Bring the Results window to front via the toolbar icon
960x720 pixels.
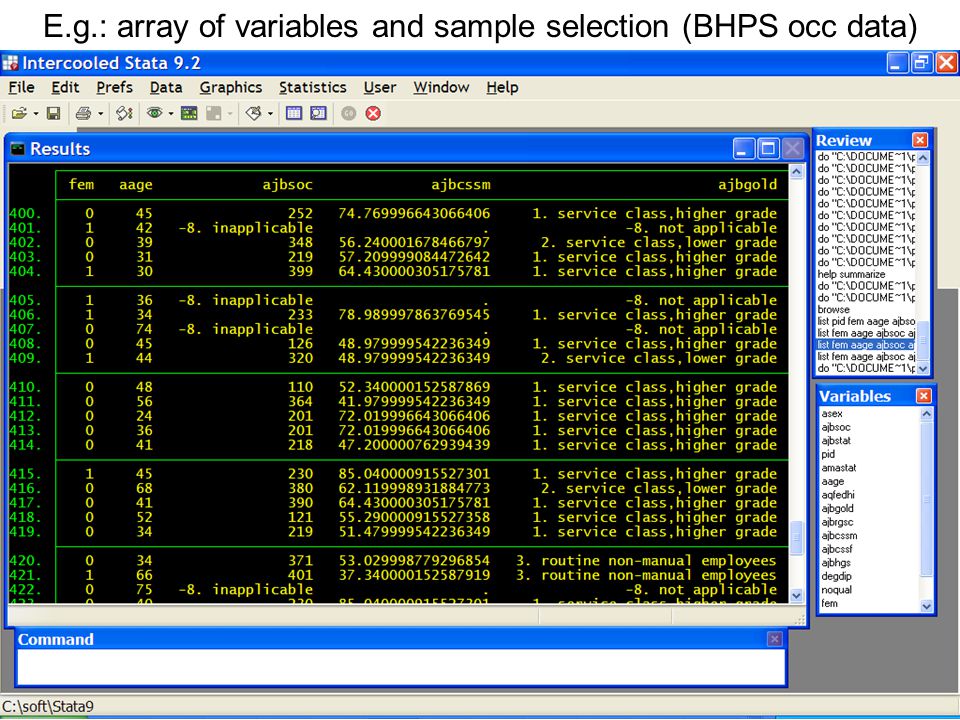(189, 113)
